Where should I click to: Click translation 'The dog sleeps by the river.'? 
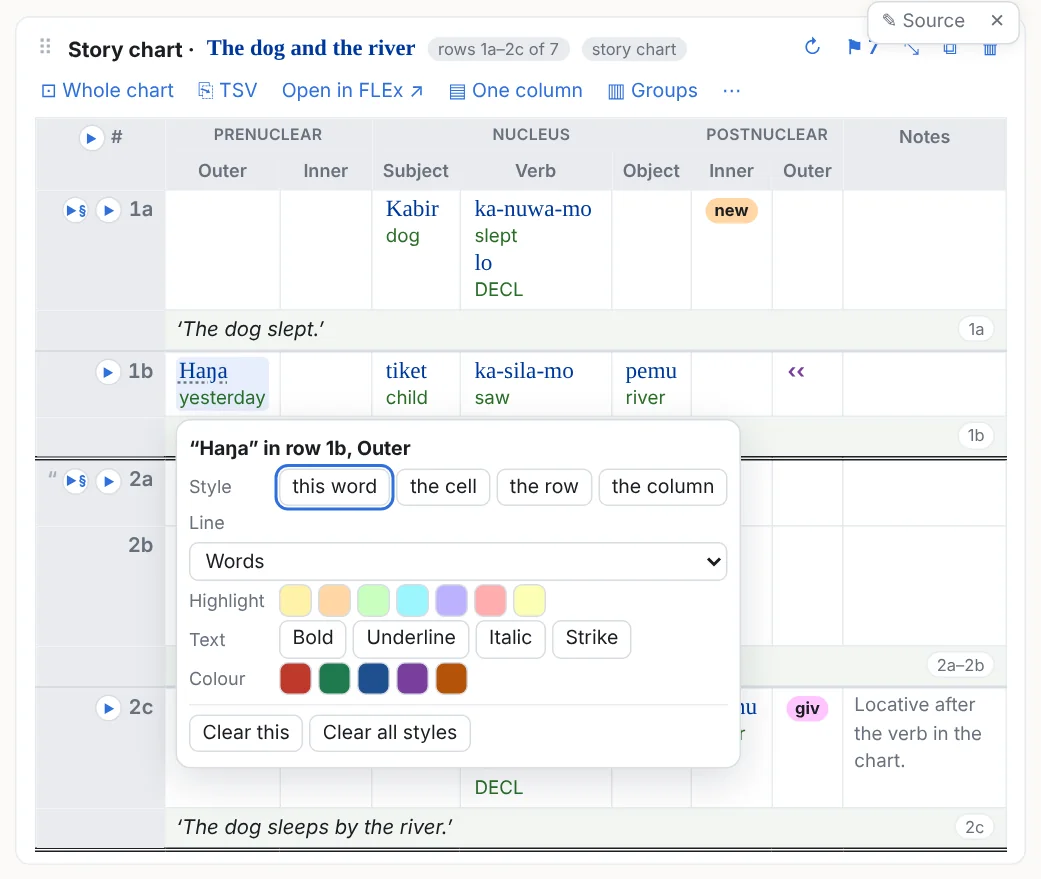tap(315, 827)
